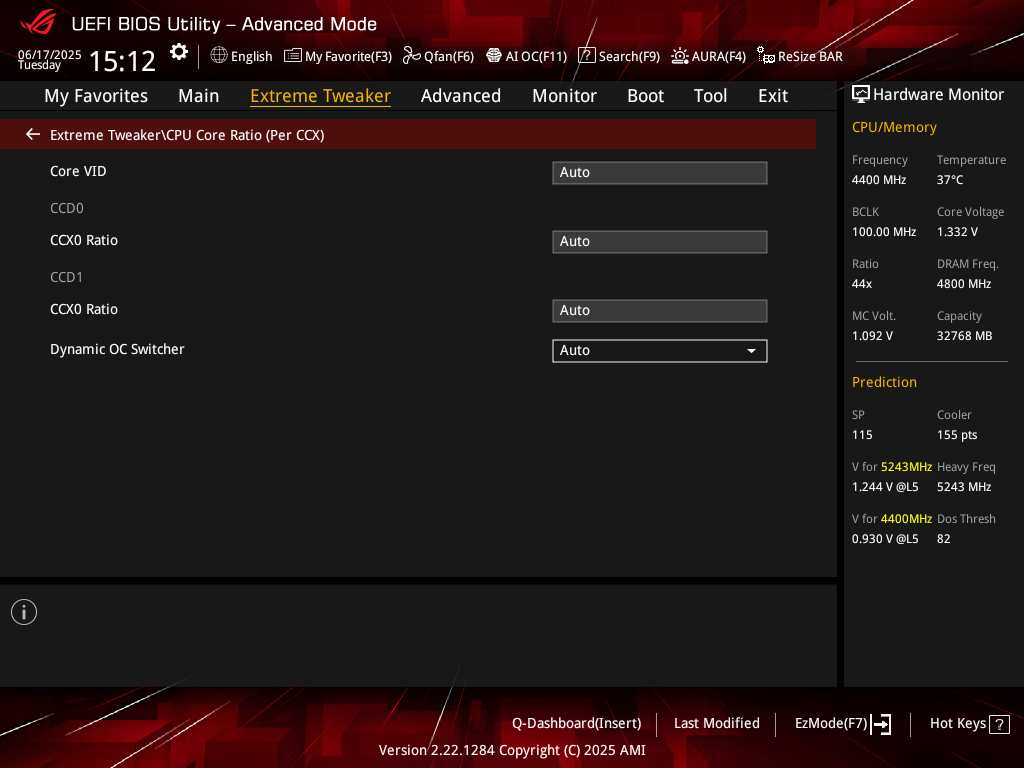Switch to the Monitor tab
Viewport: 1024px width, 768px height.
tap(564, 96)
